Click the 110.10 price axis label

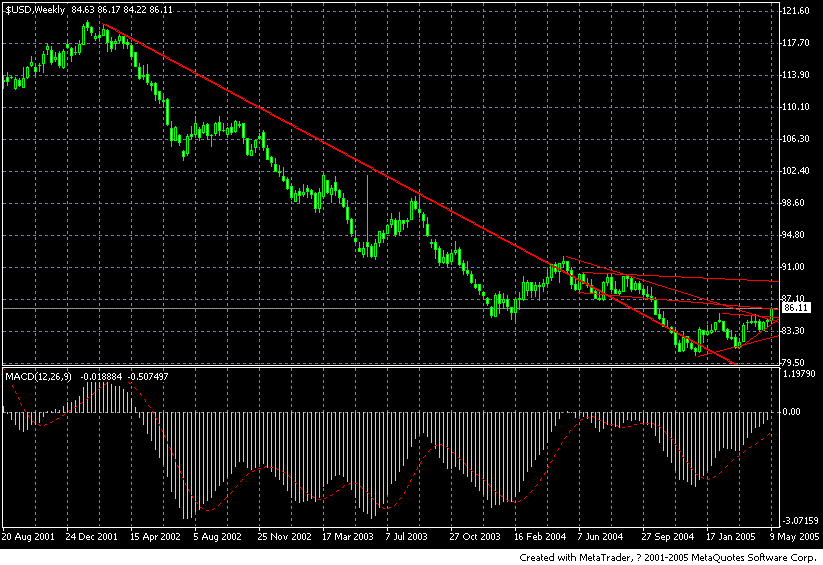pos(796,107)
